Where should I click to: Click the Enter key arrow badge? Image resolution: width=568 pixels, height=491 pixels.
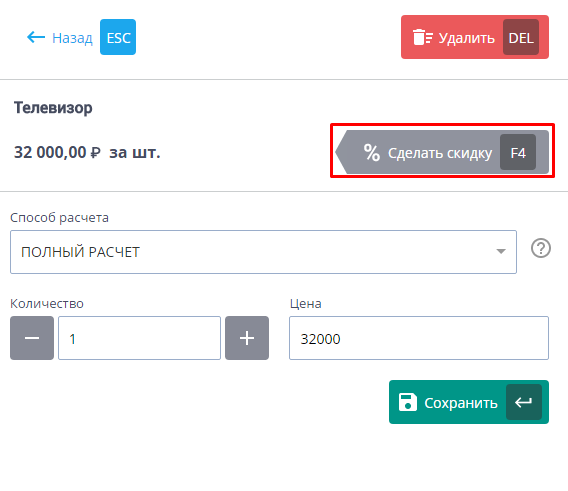coord(524,402)
